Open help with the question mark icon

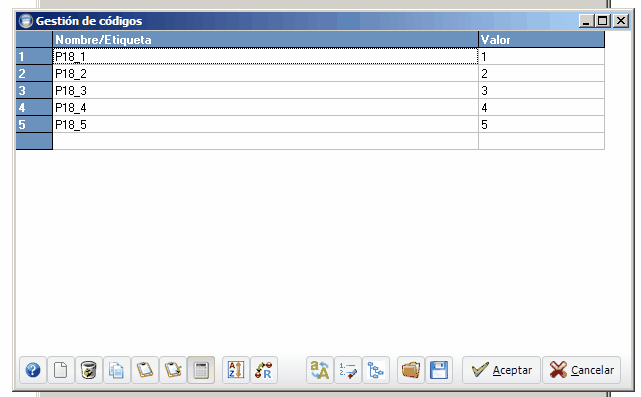(33, 370)
